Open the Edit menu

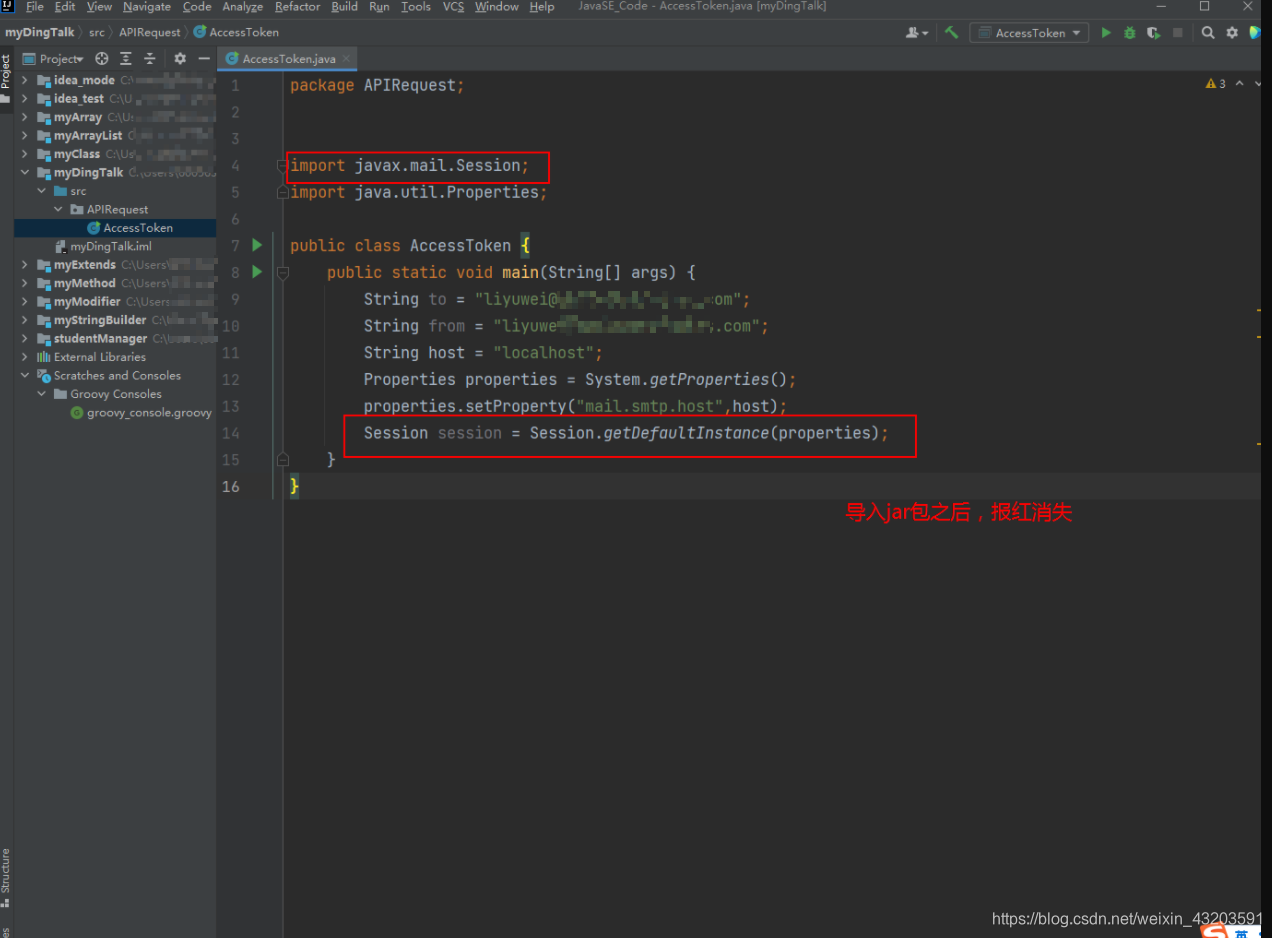click(65, 7)
